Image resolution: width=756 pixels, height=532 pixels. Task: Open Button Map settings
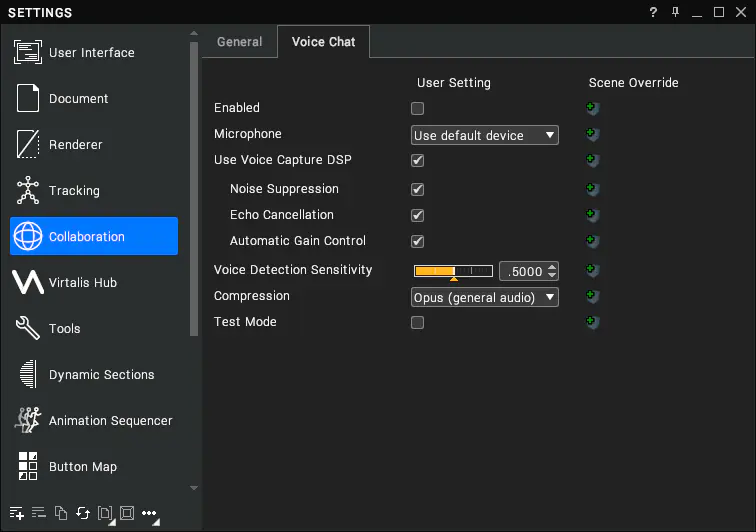coord(94,466)
